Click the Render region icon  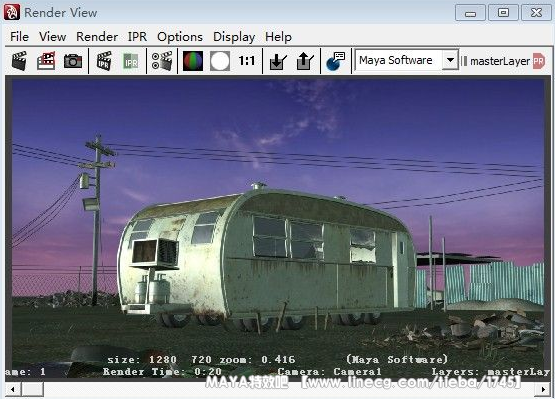pos(46,61)
